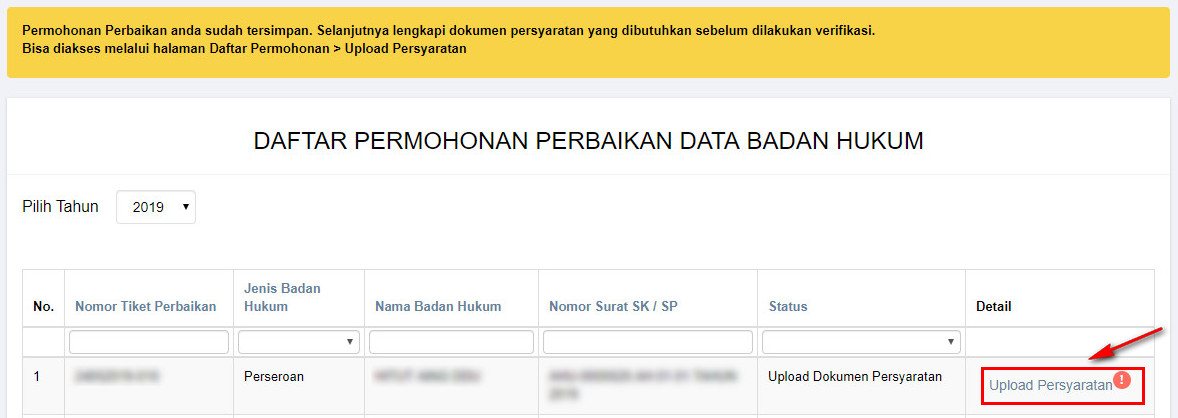Image resolution: width=1178 pixels, height=418 pixels.
Task: Sort by Nomor Tiket Perbaikan column header
Action: tap(145, 306)
